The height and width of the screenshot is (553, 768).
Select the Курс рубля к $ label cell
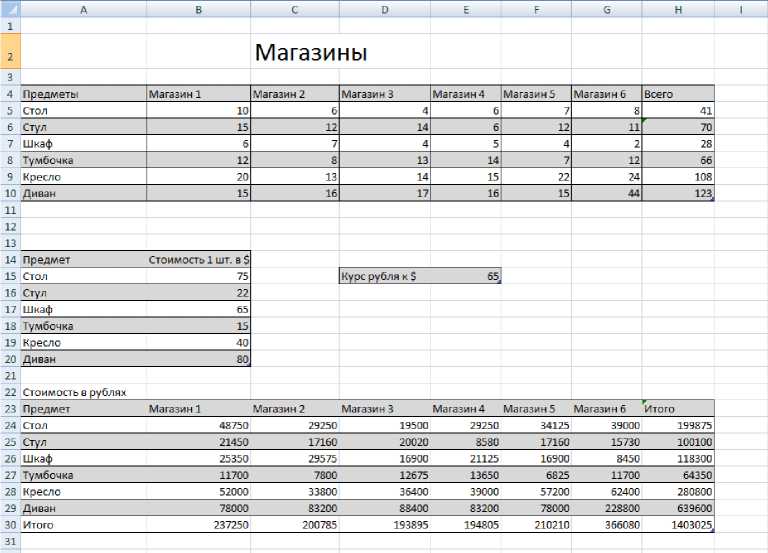[385, 276]
